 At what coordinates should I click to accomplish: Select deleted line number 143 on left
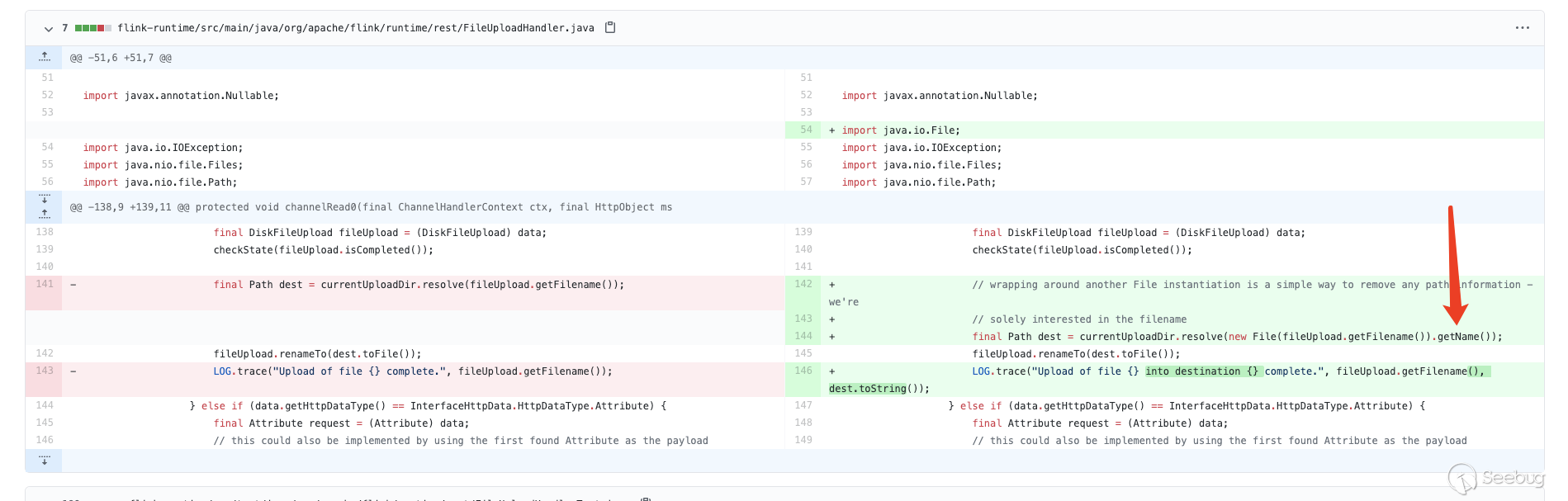coord(45,371)
